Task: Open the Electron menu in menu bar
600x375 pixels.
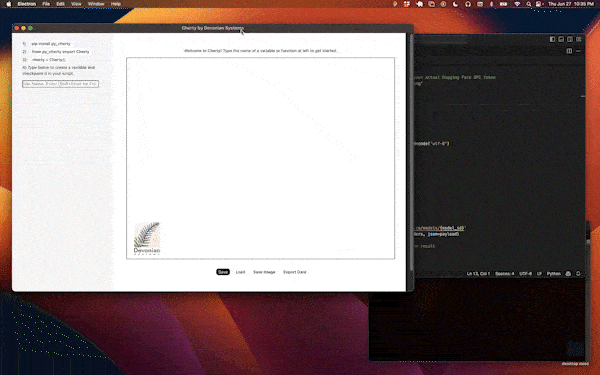Action: pos(26,4)
